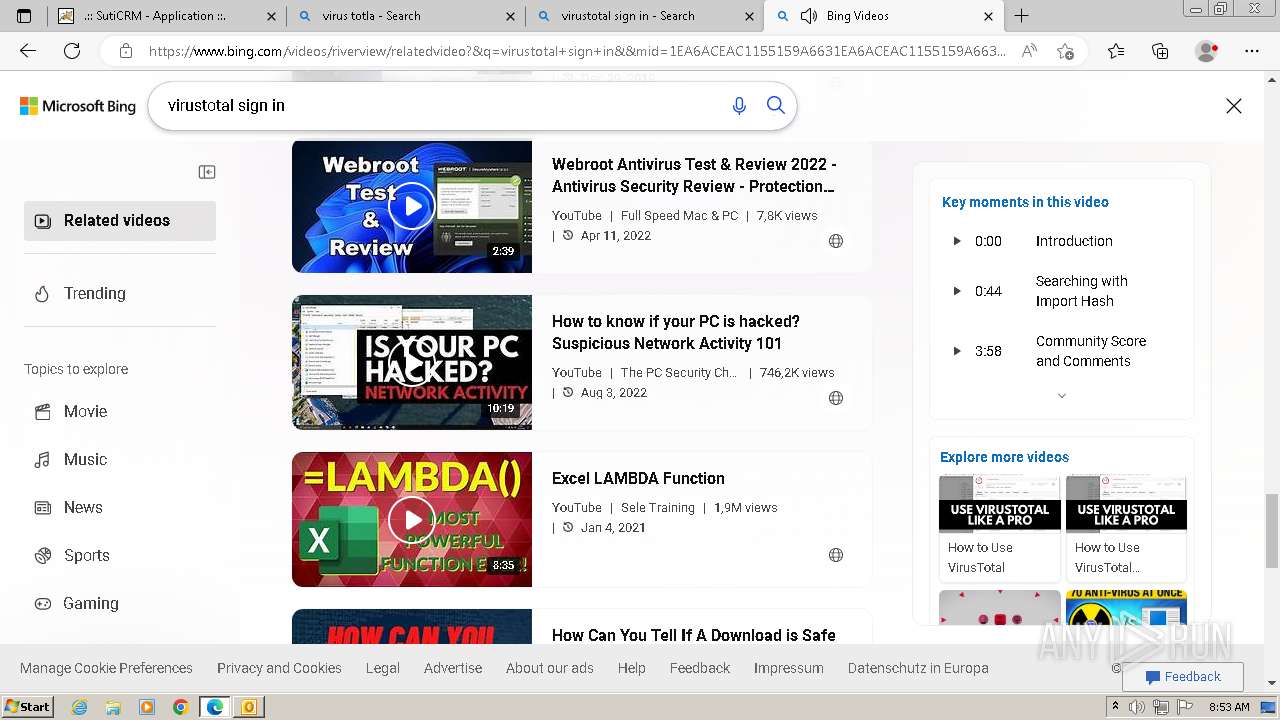Open the Collections icon in the toolbar
Image resolution: width=1280 pixels, height=720 pixels.
tap(1160, 51)
